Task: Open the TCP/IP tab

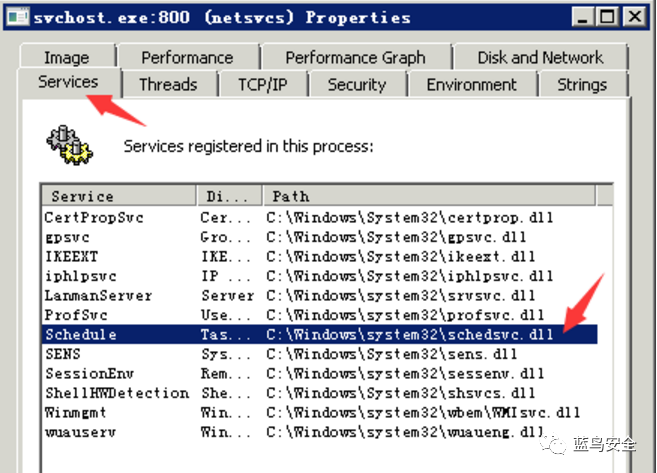Action: click(x=263, y=84)
